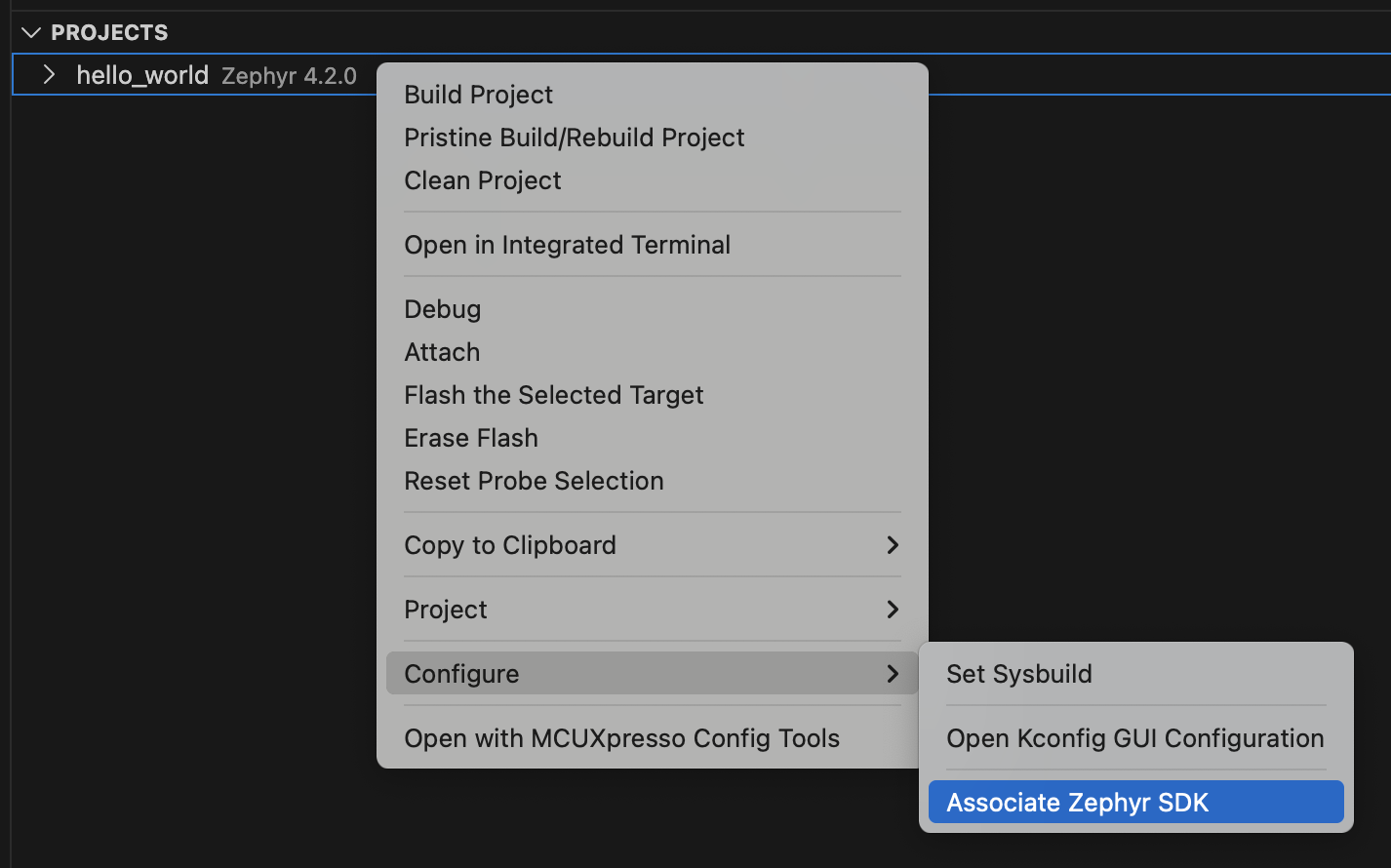Select Reset Probe Selection
Screen dimensions: 1391x868
pos(534,481)
